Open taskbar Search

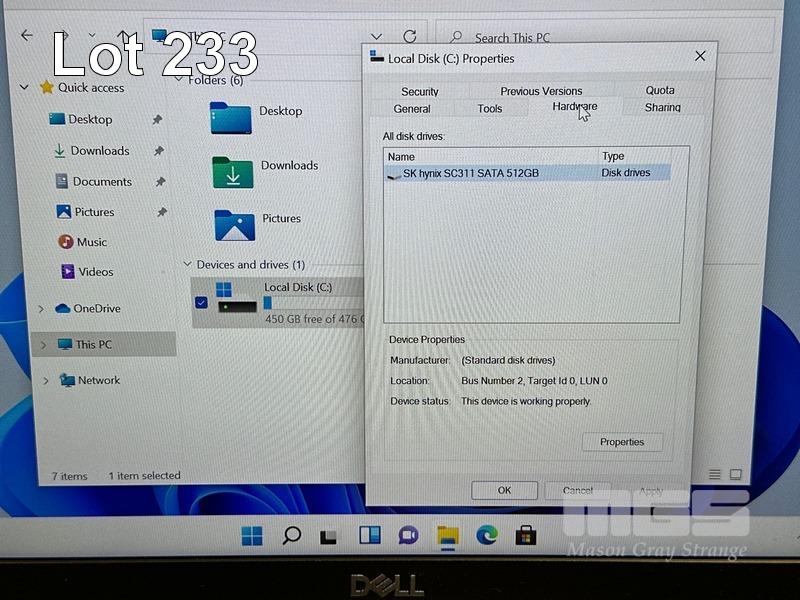coord(291,535)
